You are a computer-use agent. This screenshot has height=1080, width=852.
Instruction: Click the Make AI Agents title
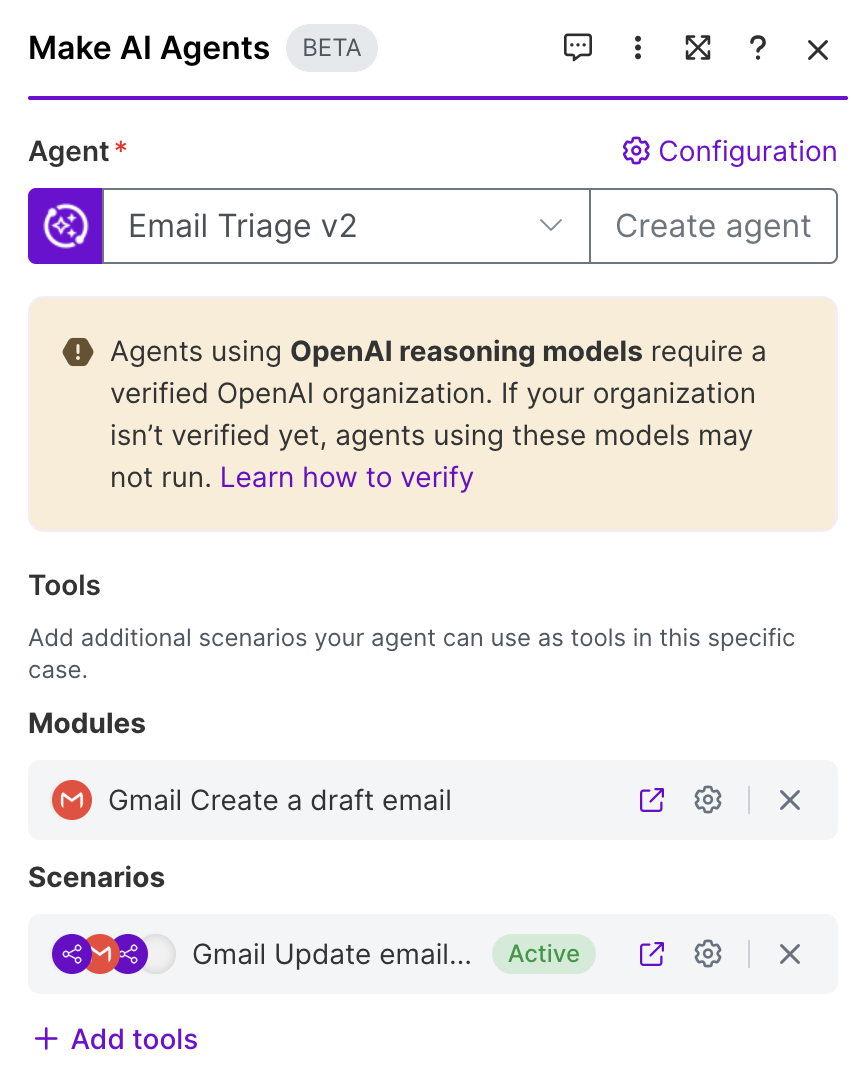pos(149,48)
